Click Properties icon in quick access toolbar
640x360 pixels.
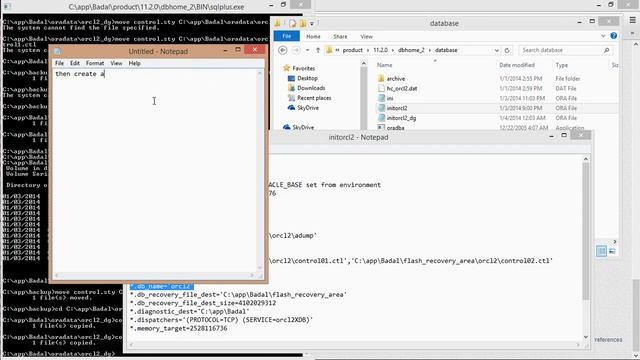tap(292, 23)
